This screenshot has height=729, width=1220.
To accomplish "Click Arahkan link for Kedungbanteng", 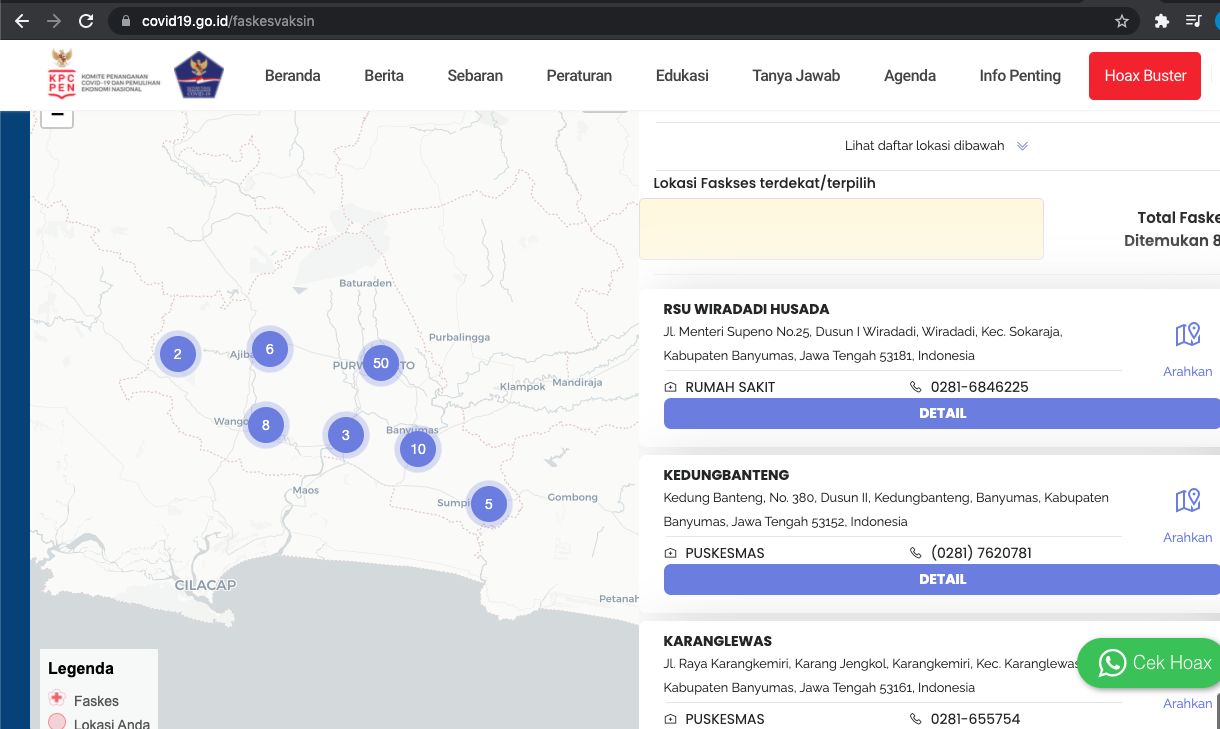I will [1188, 537].
